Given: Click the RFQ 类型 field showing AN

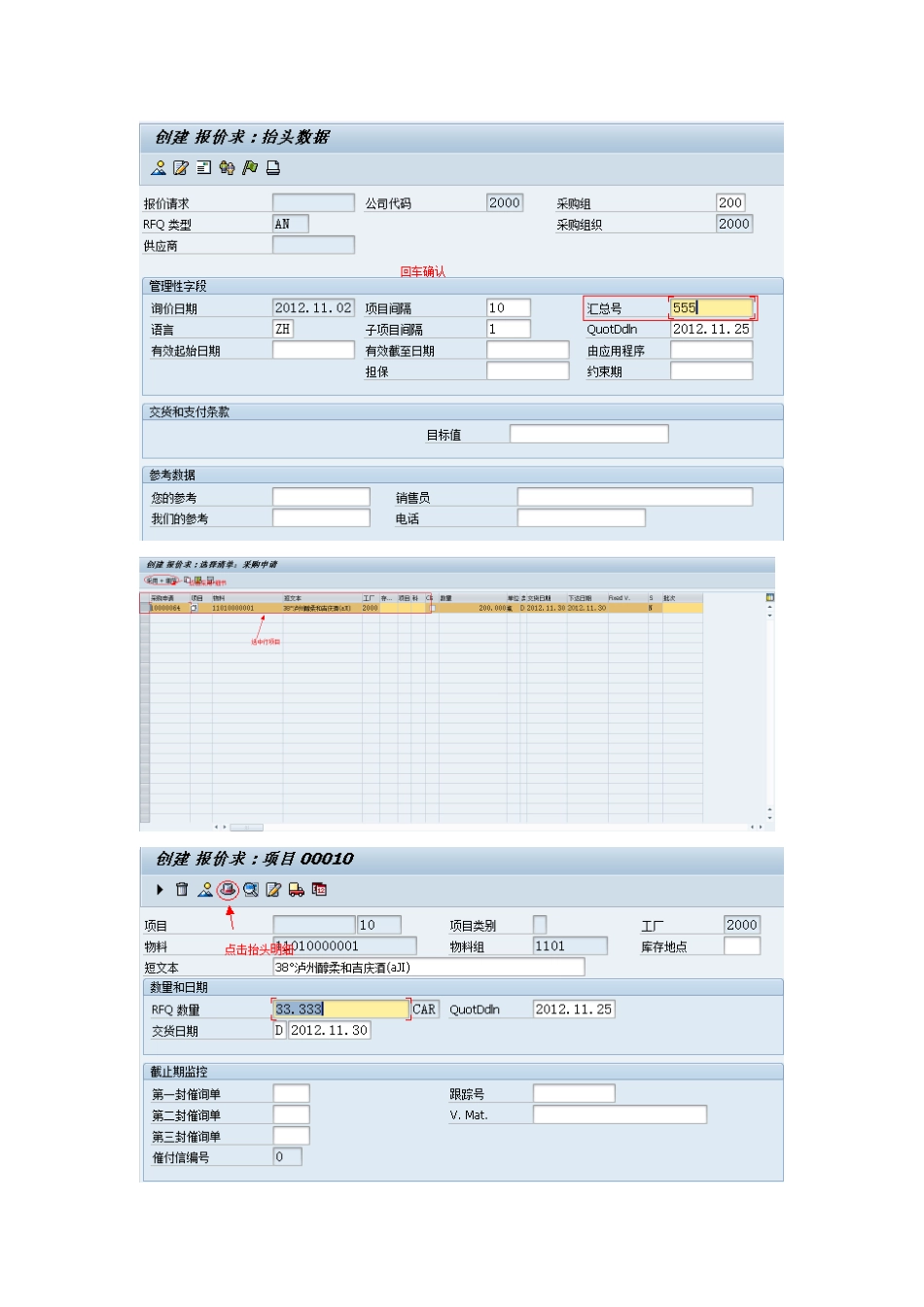Looking at the screenshot, I should pos(291,224).
